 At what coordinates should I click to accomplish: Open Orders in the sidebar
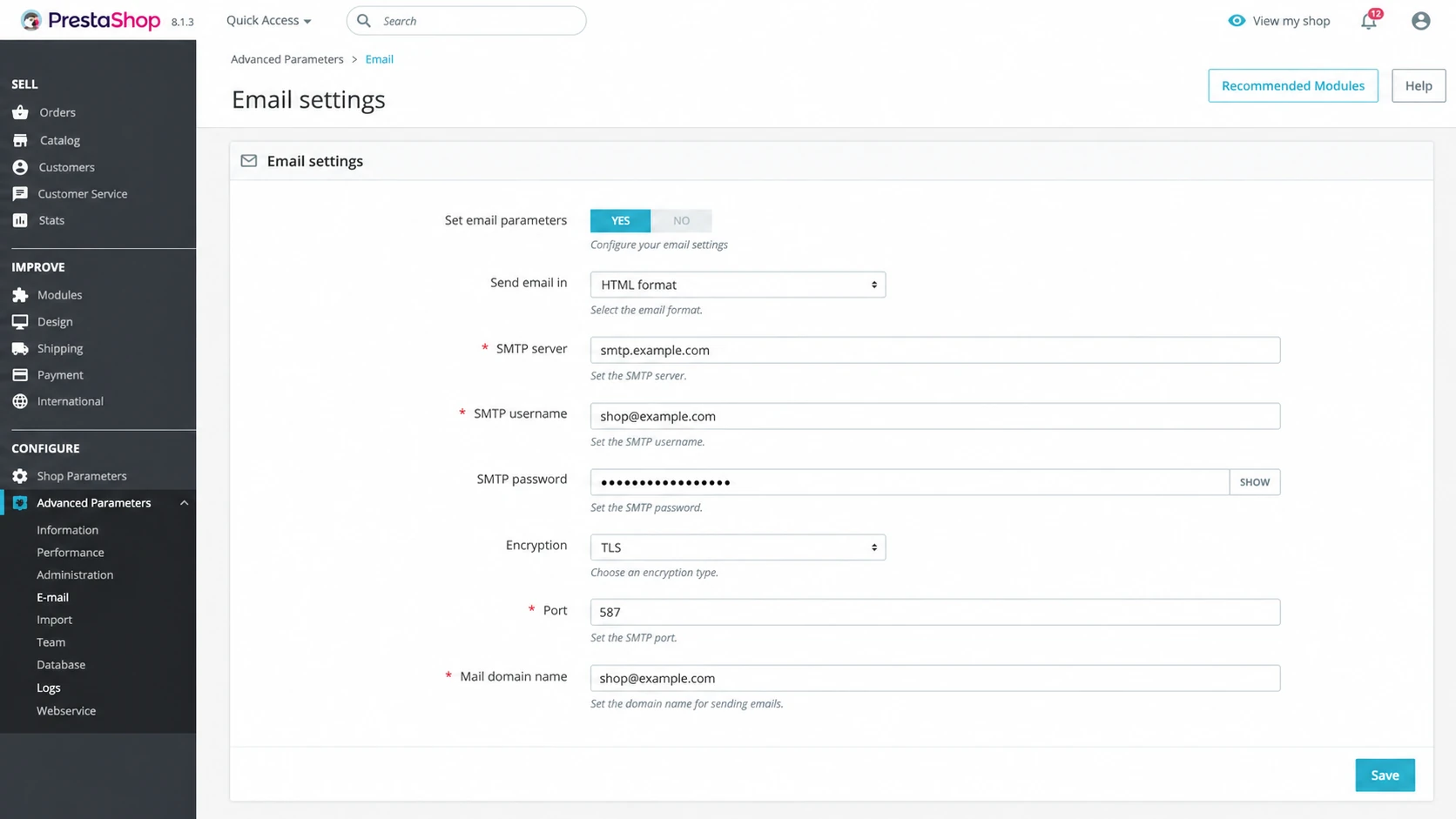tap(57, 112)
